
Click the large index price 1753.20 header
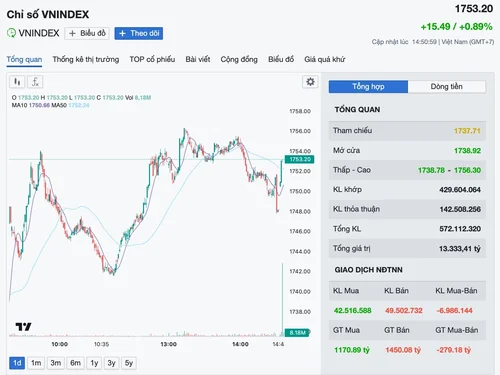click(474, 9)
